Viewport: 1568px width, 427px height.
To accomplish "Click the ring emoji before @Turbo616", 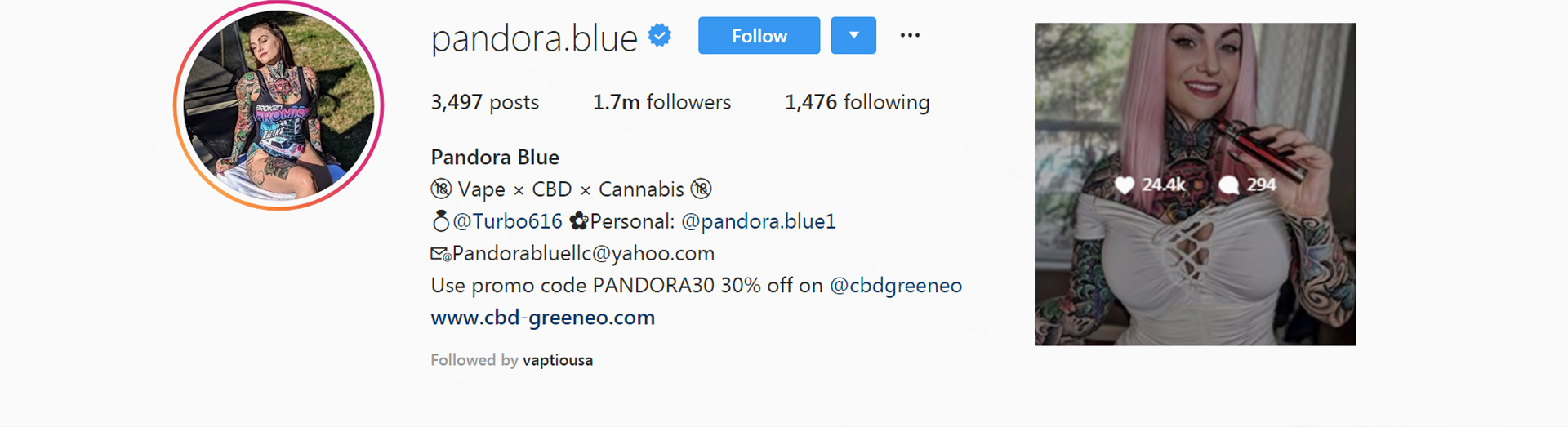I will point(441,220).
